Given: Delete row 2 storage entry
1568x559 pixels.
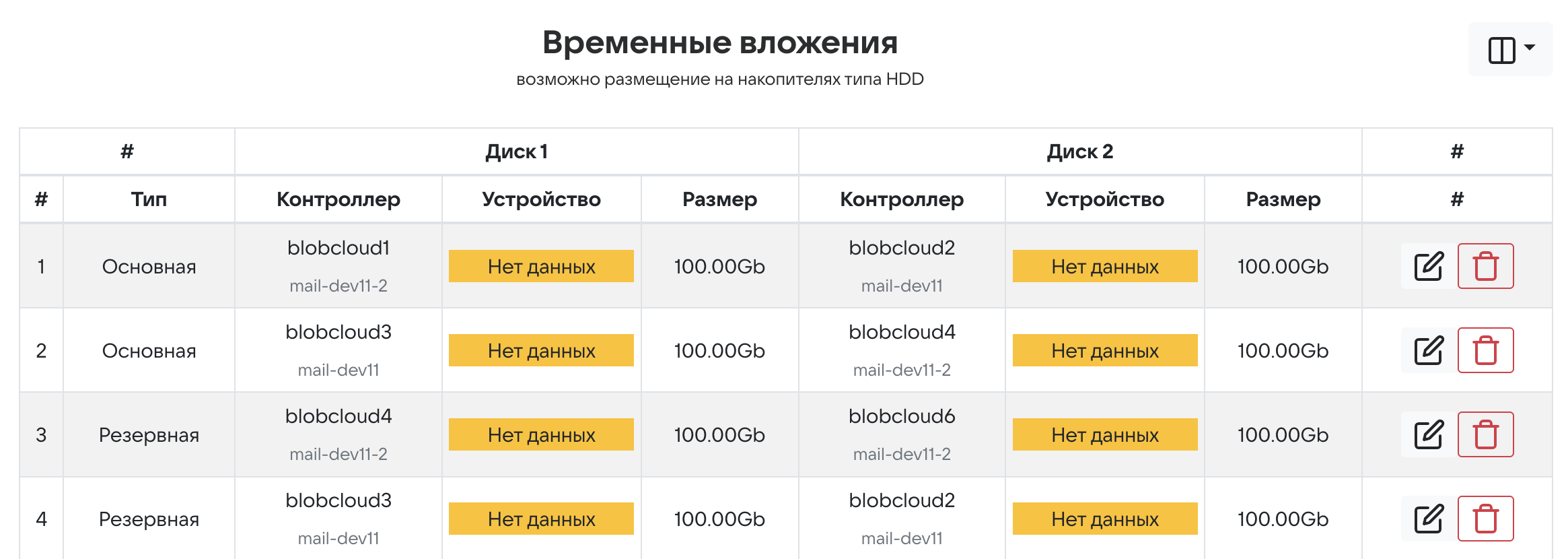Looking at the screenshot, I should pos(1485,350).
